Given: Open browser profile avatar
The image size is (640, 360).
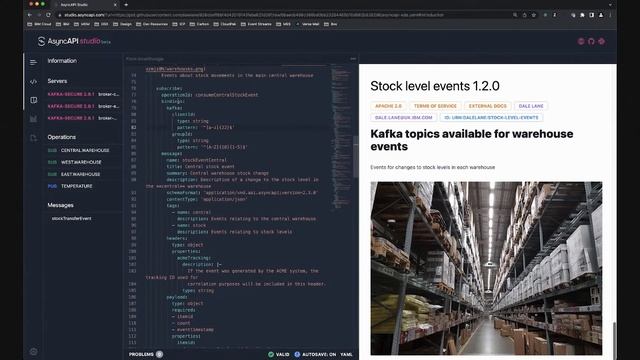Looking at the screenshot, I should [x=601, y=15].
